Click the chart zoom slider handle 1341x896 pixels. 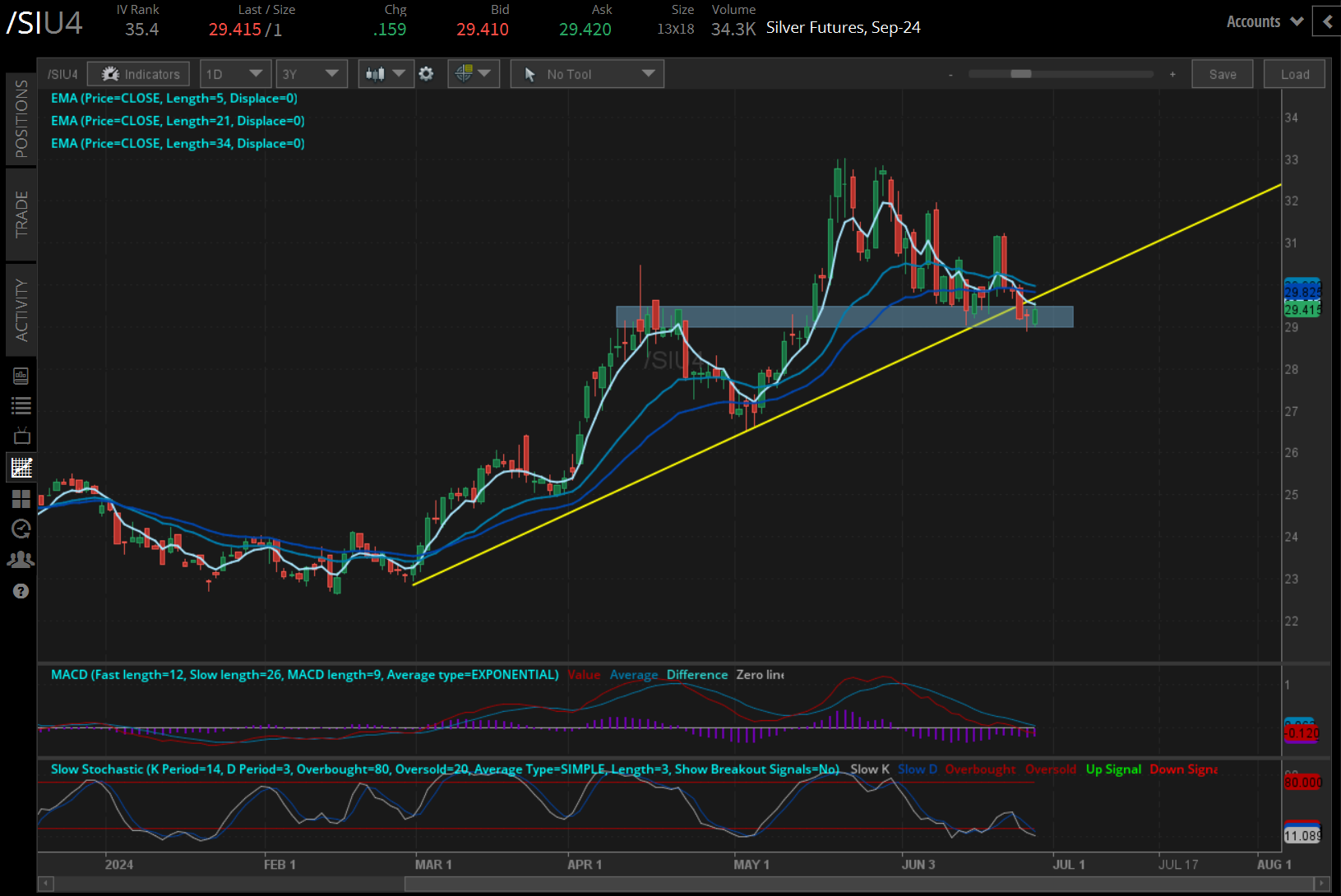tap(1020, 74)
